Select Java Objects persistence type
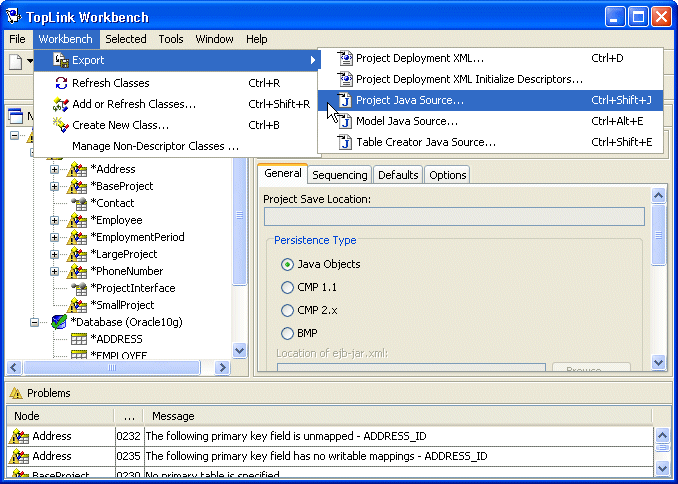This screenshot has height=484, width=678. pos(287,264)
